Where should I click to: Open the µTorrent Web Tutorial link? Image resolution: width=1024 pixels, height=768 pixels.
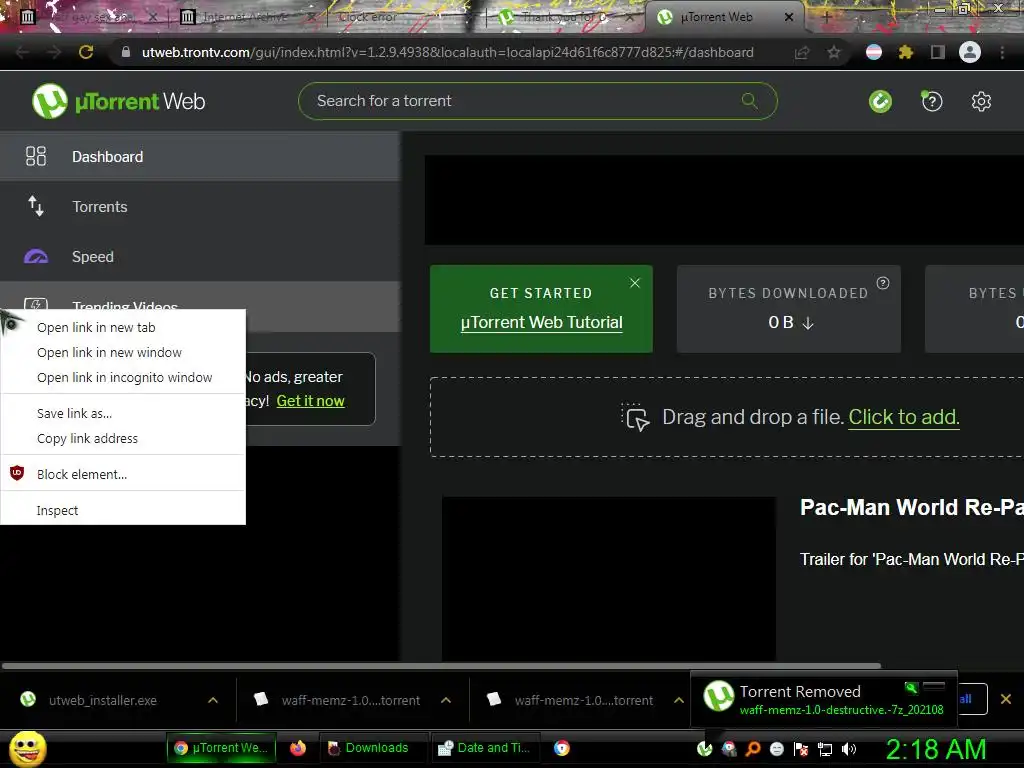[541, 323]
